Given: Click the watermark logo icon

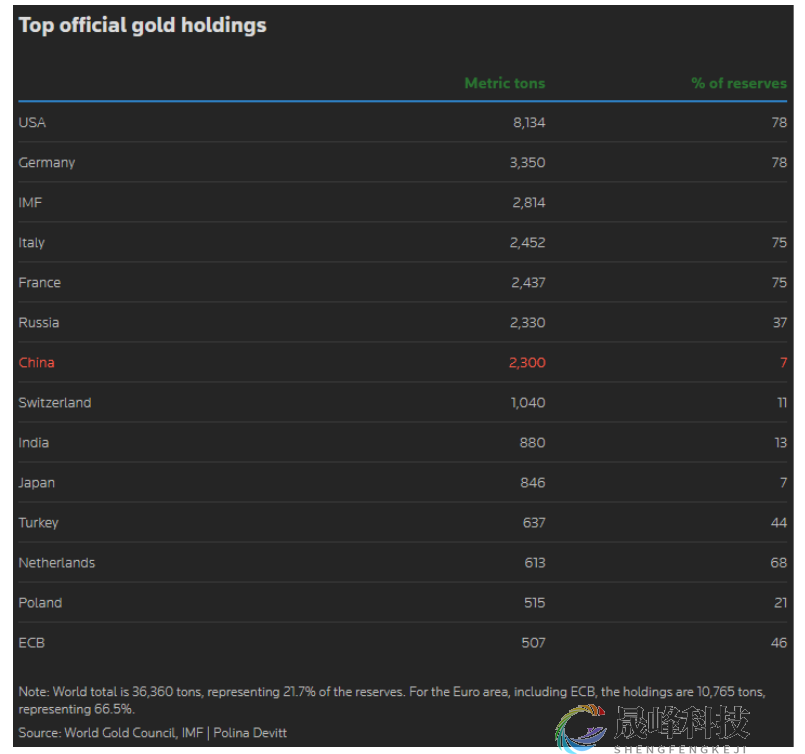Looking at the screenshot, I should coord(583,728).
